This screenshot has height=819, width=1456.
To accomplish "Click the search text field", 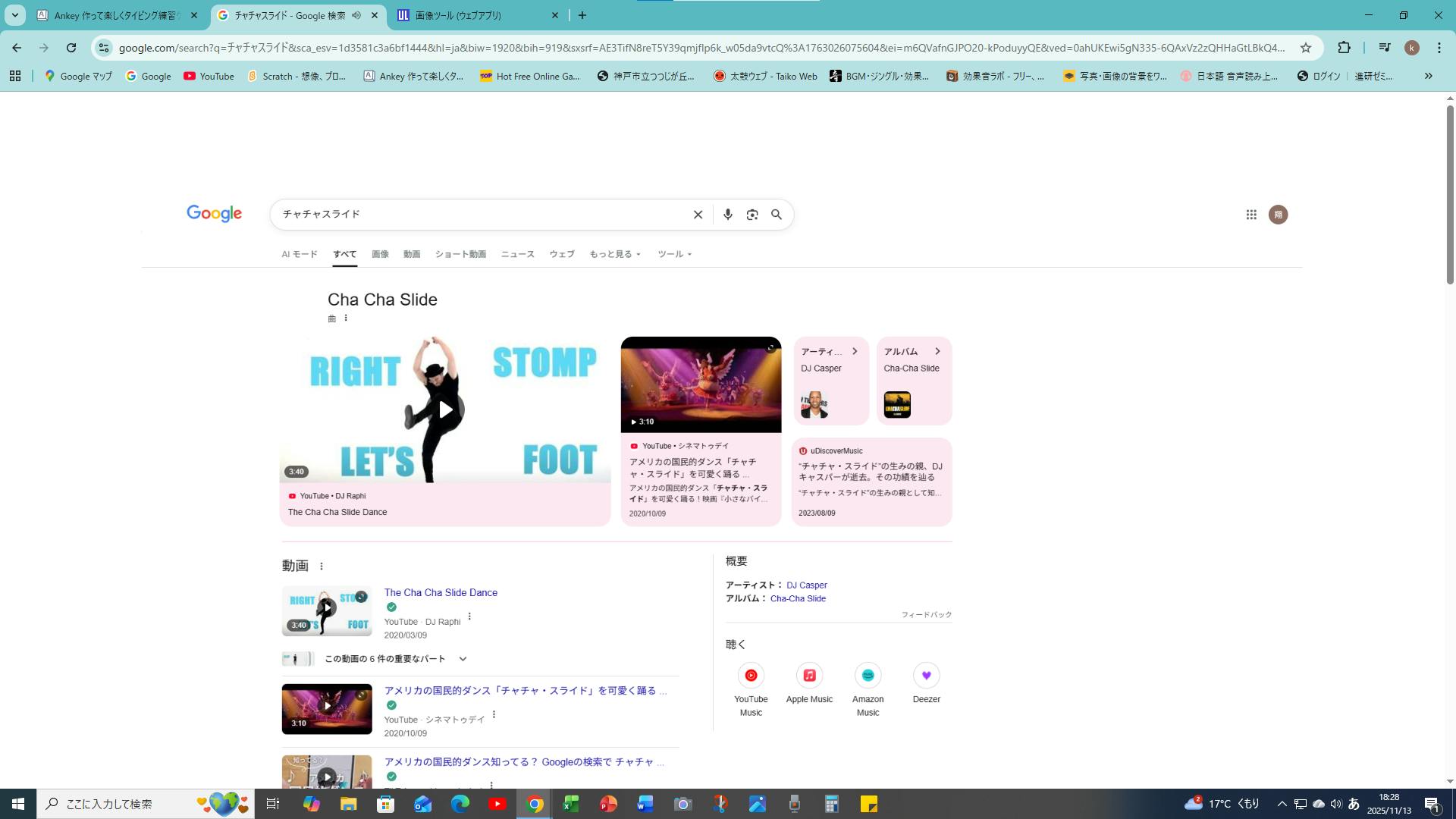I will 478,215.
